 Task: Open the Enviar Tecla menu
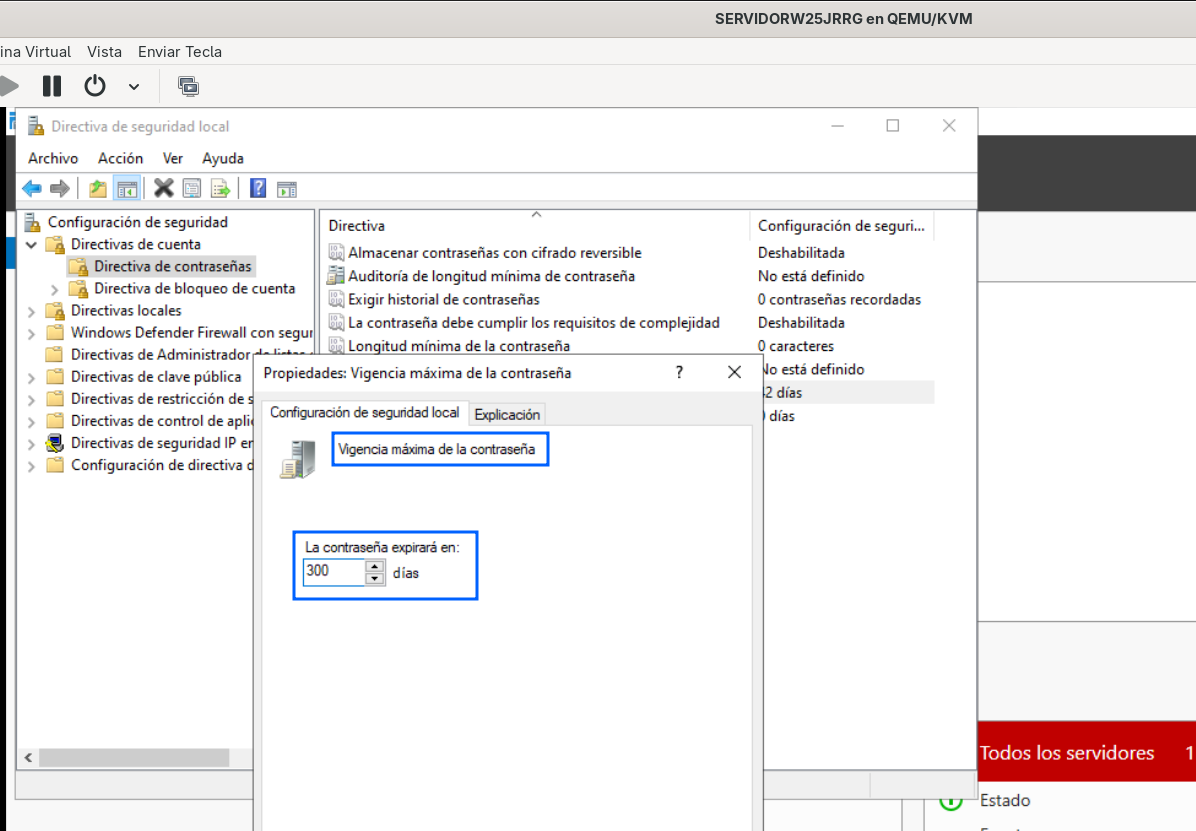point(180,52)
